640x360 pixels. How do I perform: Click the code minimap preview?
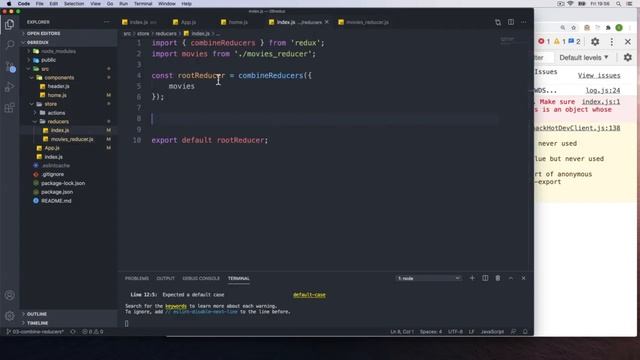pyautogui.click(x=507, y=41)
